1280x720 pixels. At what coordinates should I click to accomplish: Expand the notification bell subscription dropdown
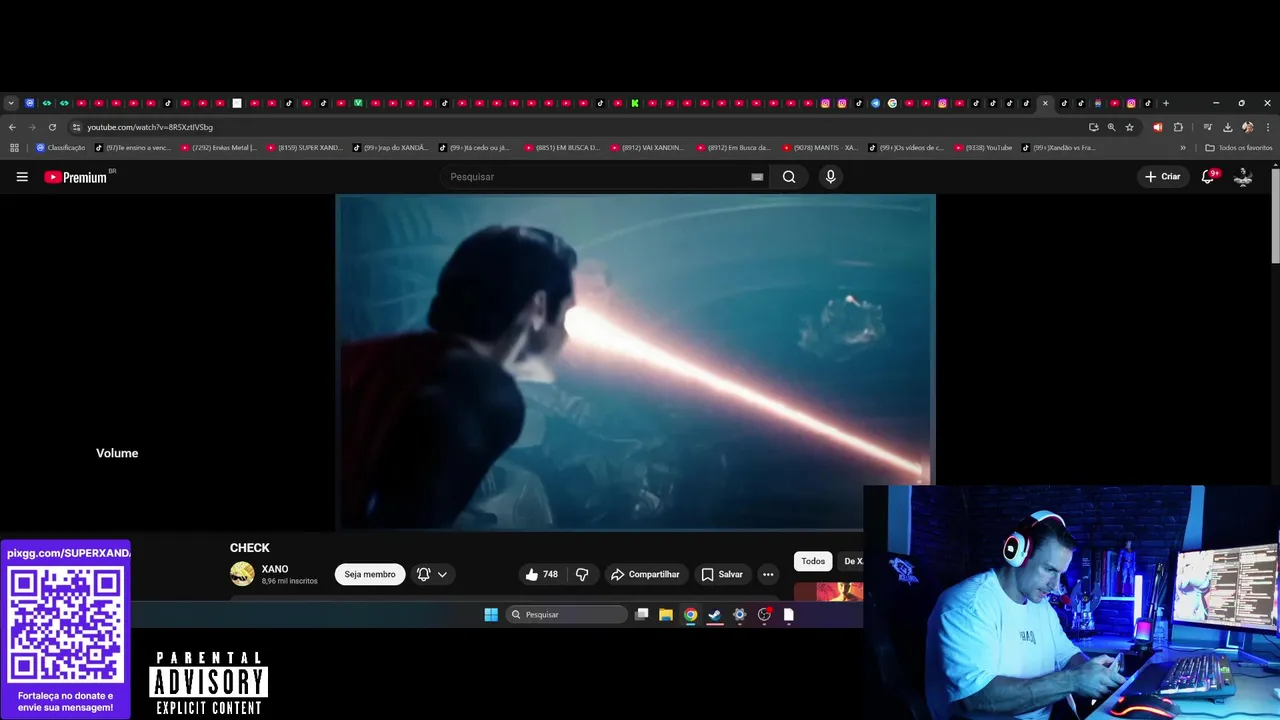432,575
